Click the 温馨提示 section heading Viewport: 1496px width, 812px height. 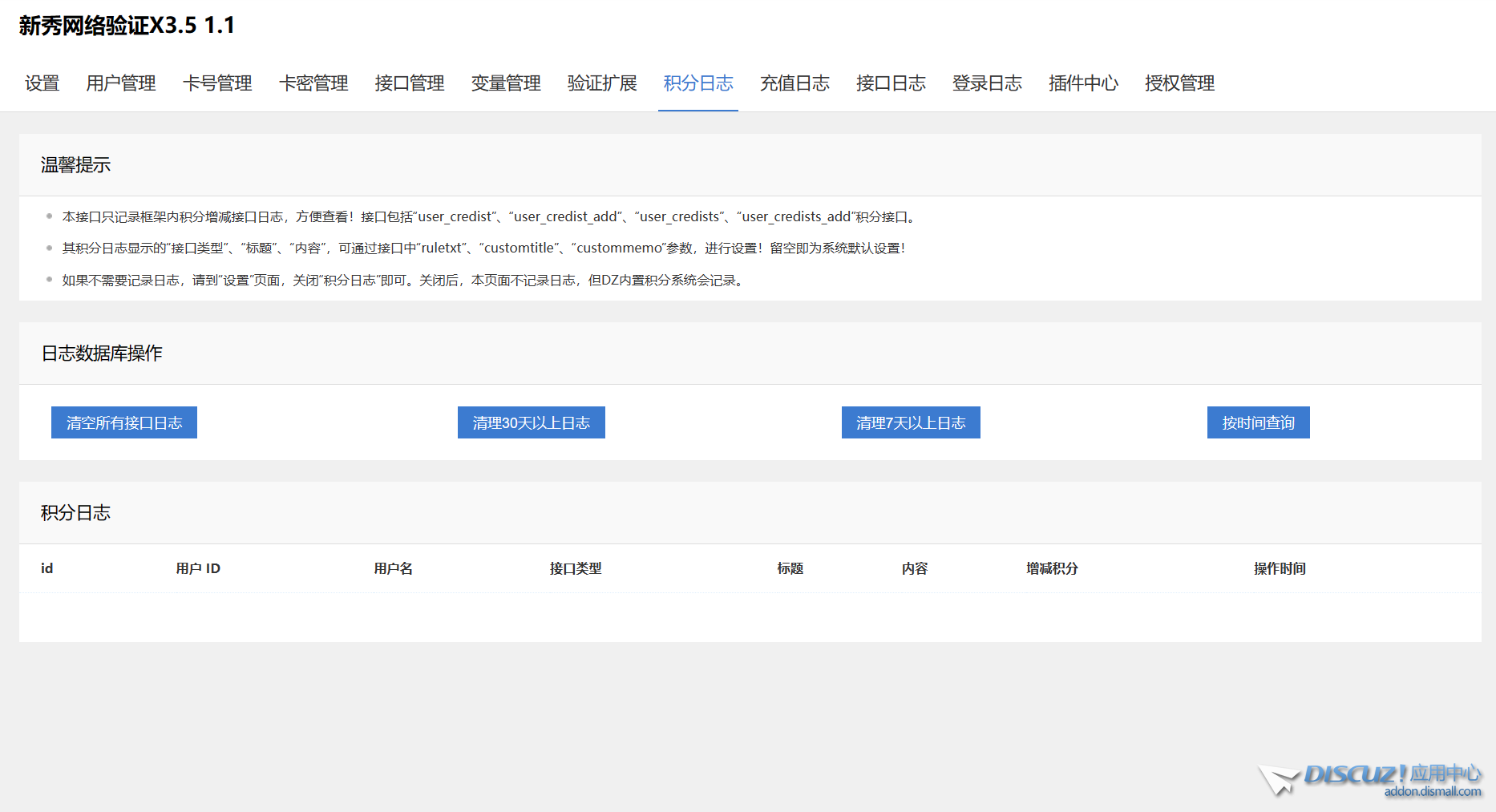click(76, 165)
